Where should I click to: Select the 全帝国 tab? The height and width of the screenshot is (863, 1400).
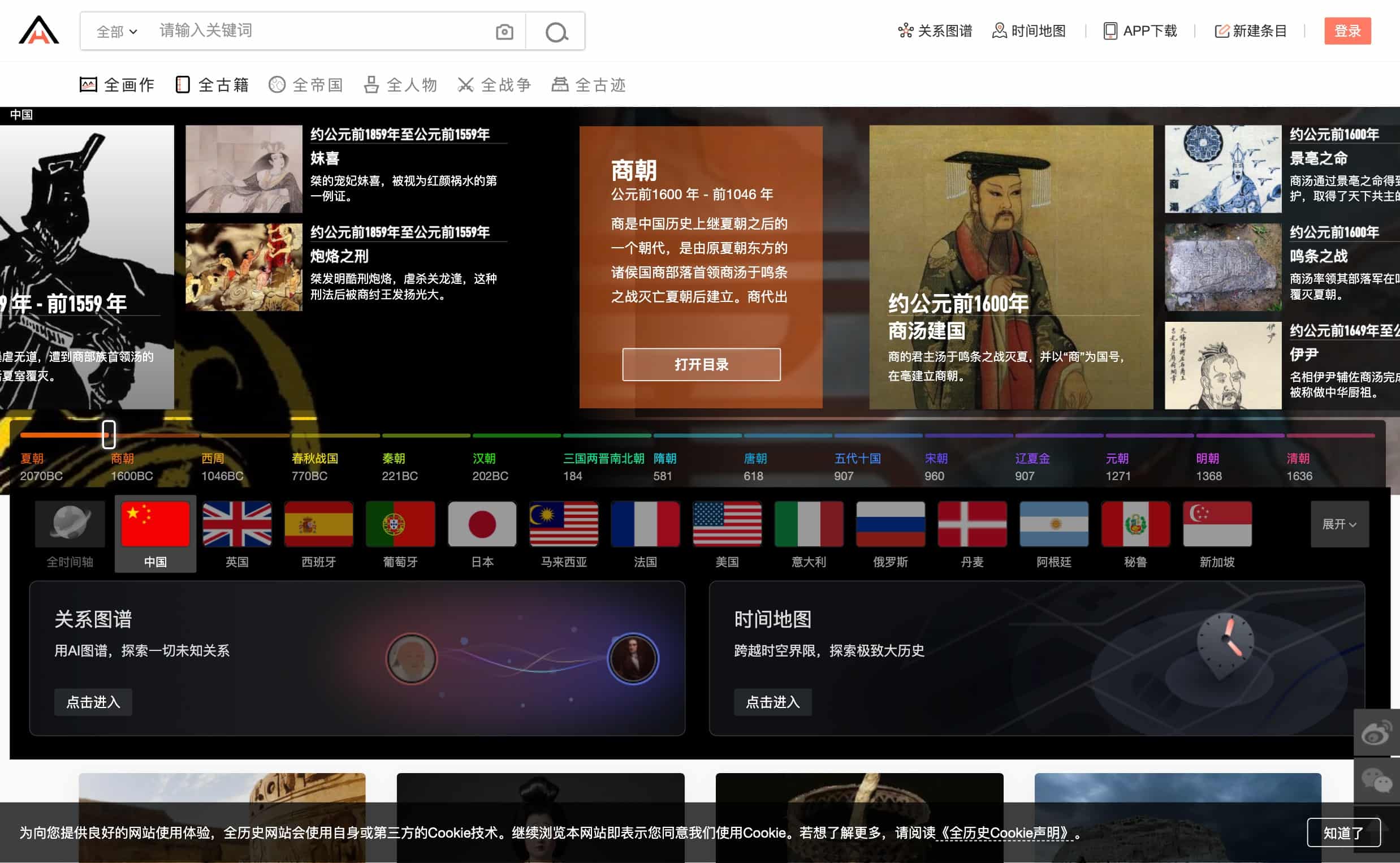pos(306,85)
